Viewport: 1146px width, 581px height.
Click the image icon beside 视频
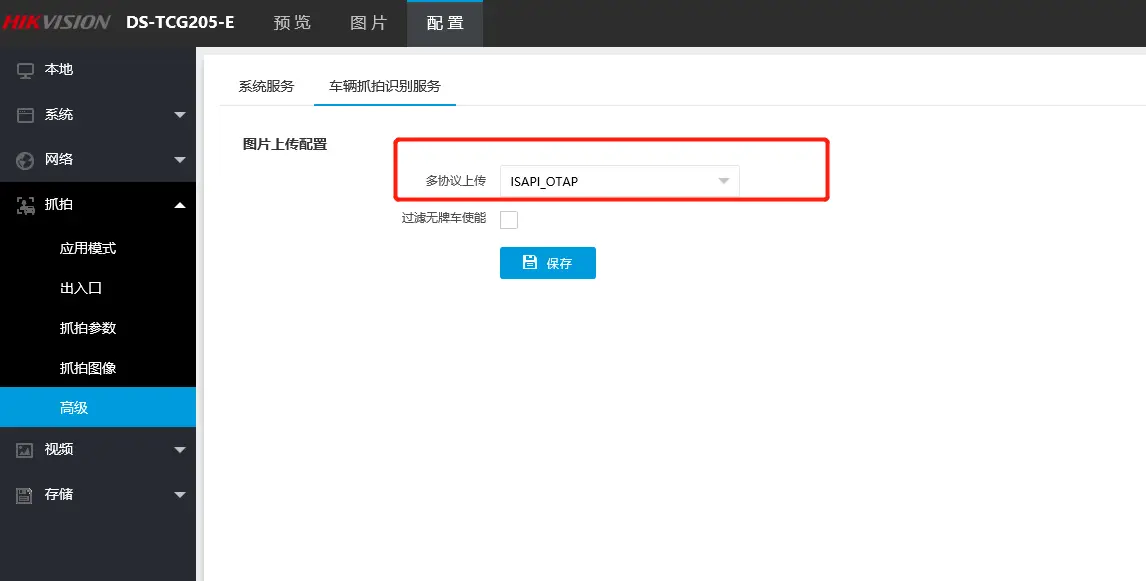coord(25,450)
